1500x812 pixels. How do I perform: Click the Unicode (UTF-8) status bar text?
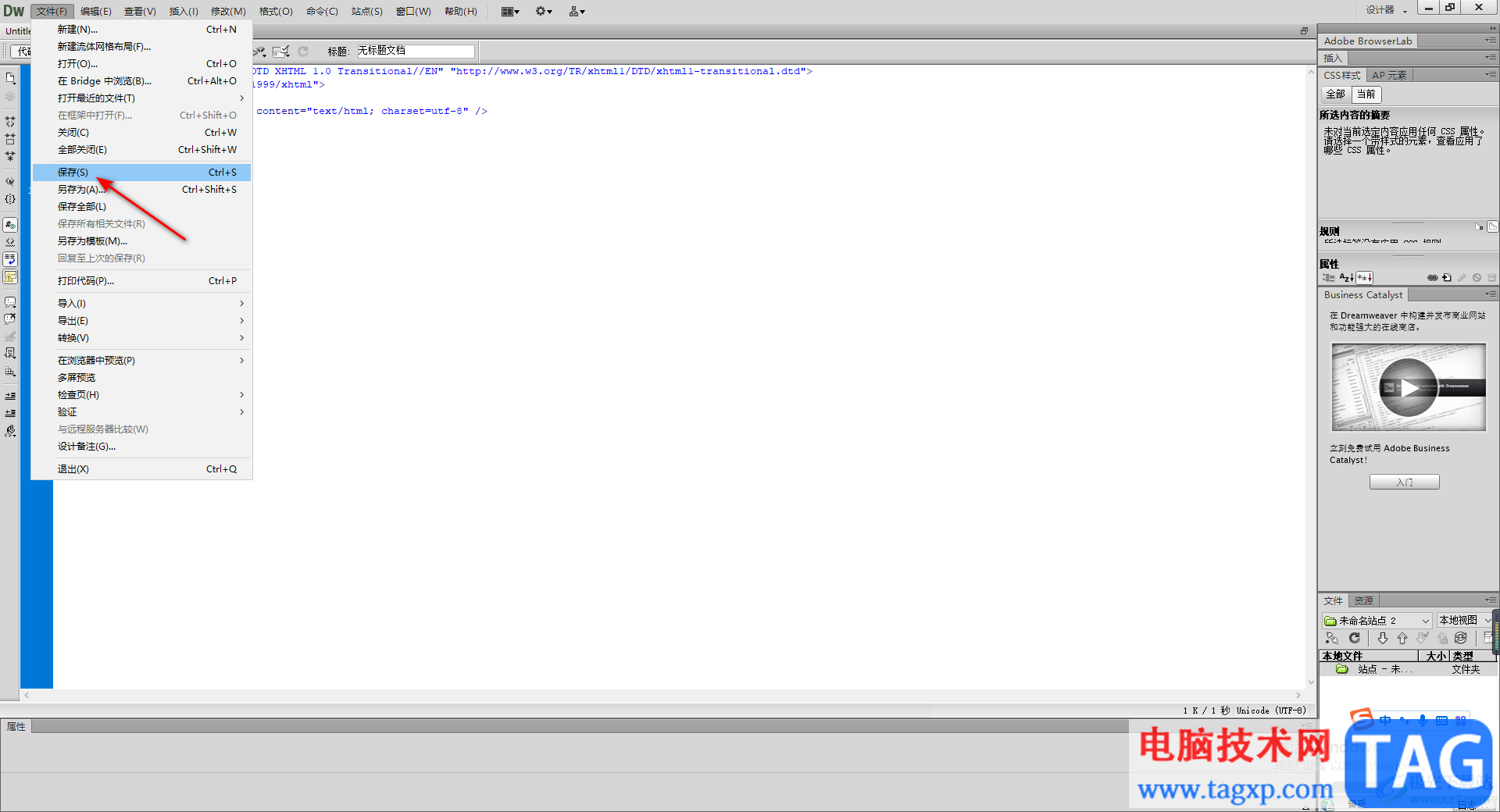(1270, 710)
